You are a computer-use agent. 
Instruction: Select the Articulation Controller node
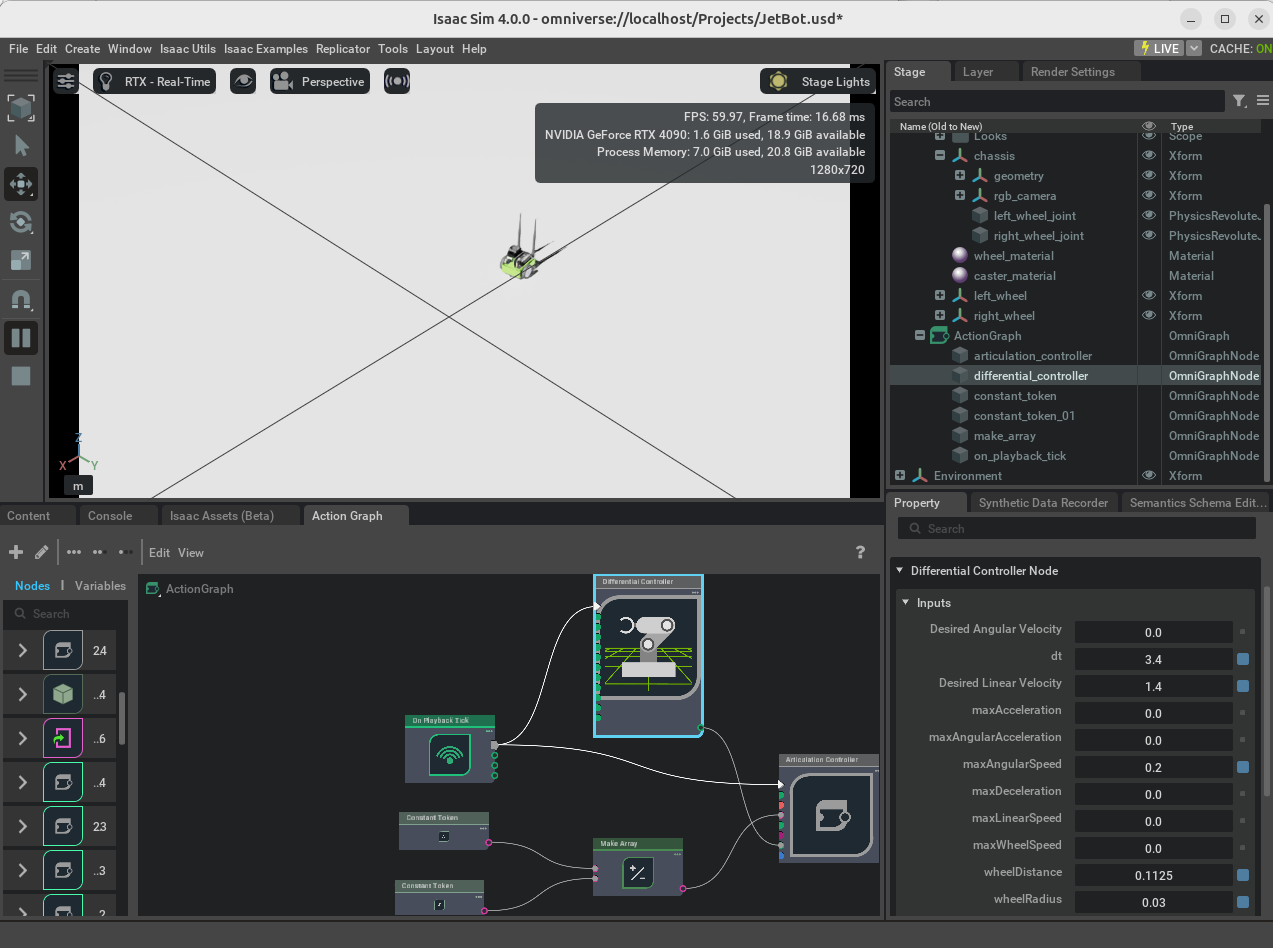pos(829,809)
